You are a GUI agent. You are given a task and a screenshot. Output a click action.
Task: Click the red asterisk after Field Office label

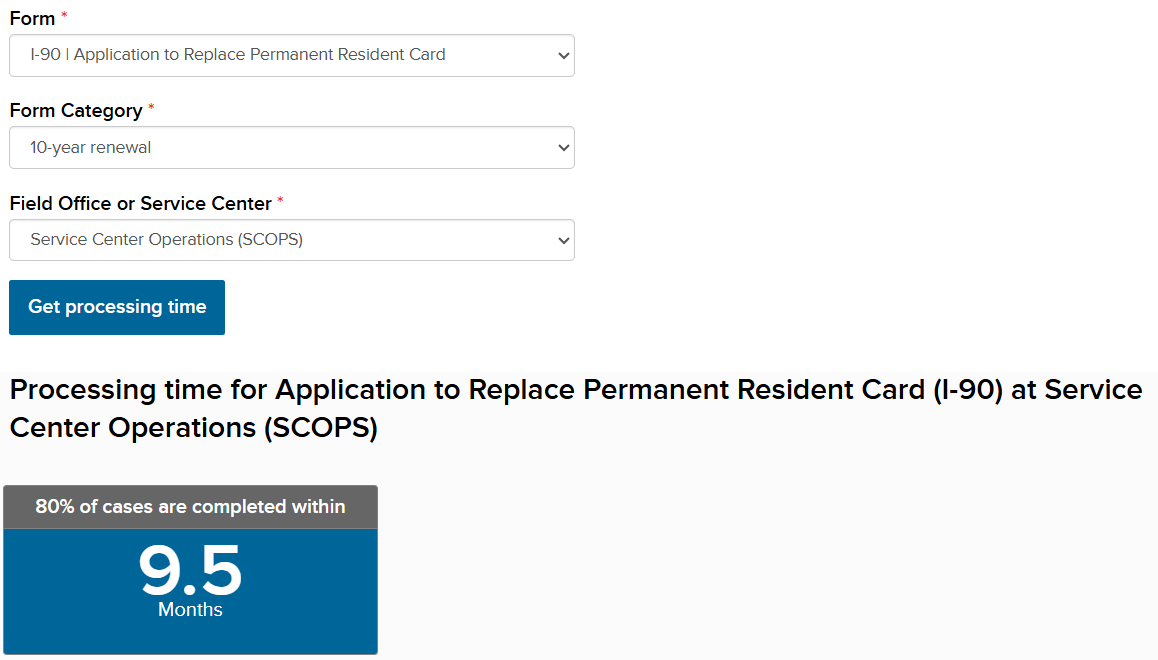(x=281, y=201)
